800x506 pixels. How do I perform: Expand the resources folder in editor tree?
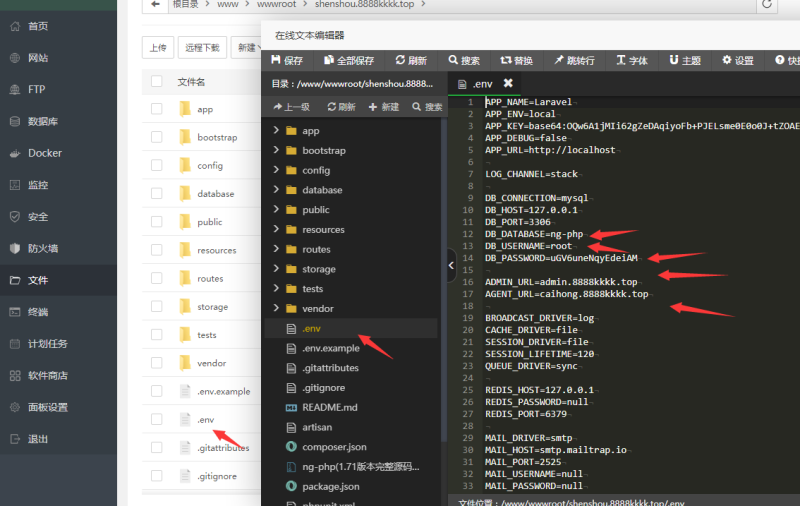(276, 229)
